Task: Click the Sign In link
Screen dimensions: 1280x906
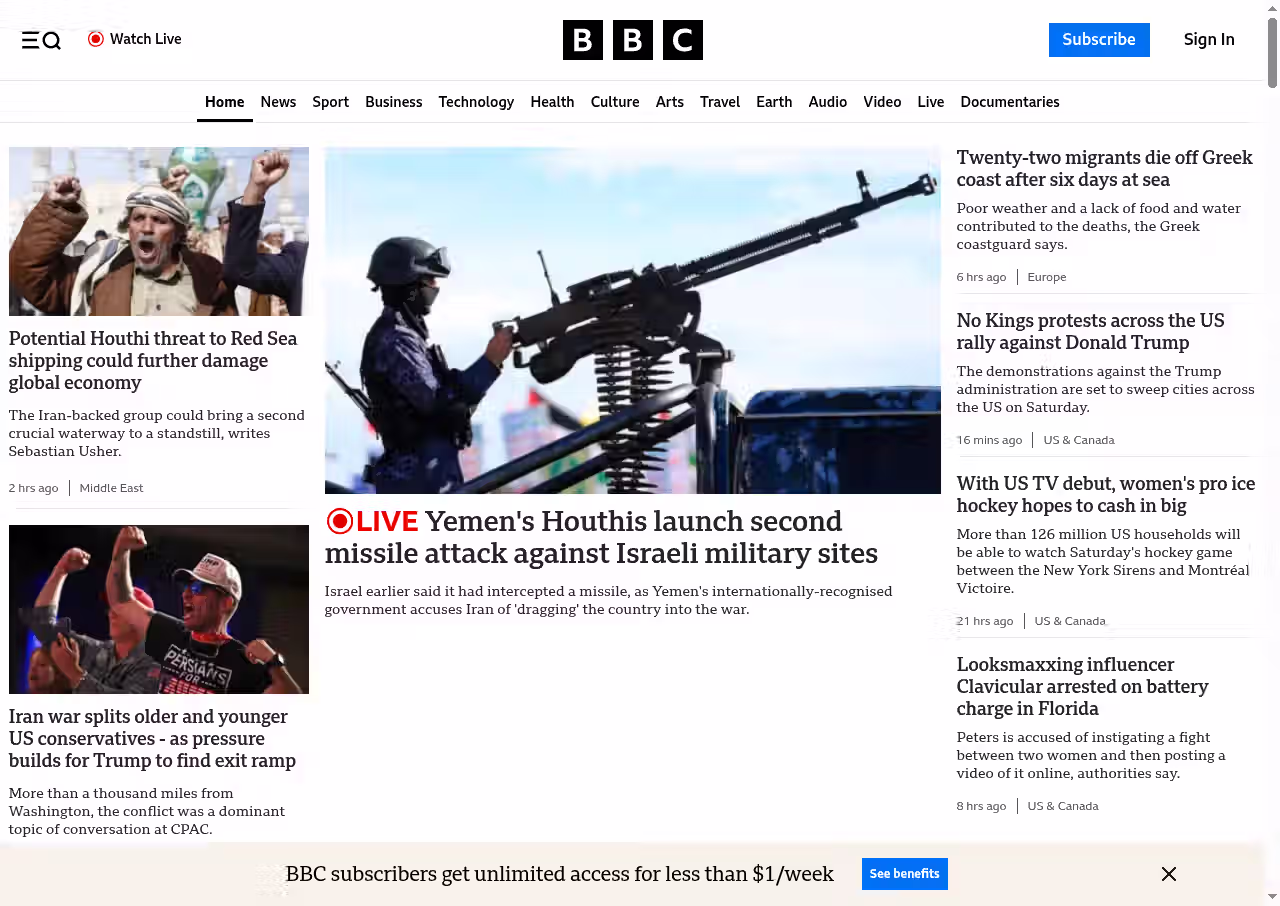Action: click(1209, 40)
